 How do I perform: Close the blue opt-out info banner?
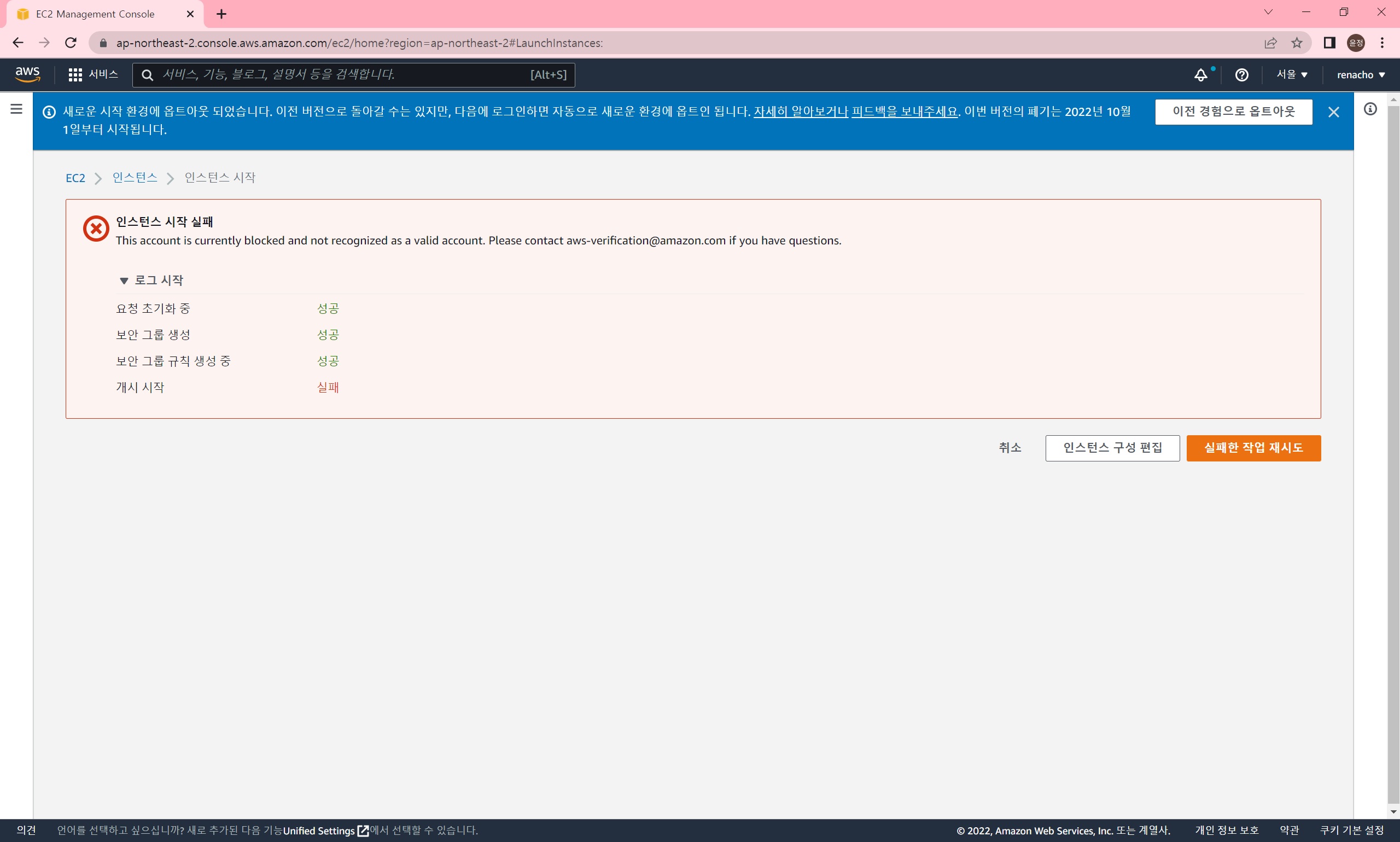(x=1334, y=112)
